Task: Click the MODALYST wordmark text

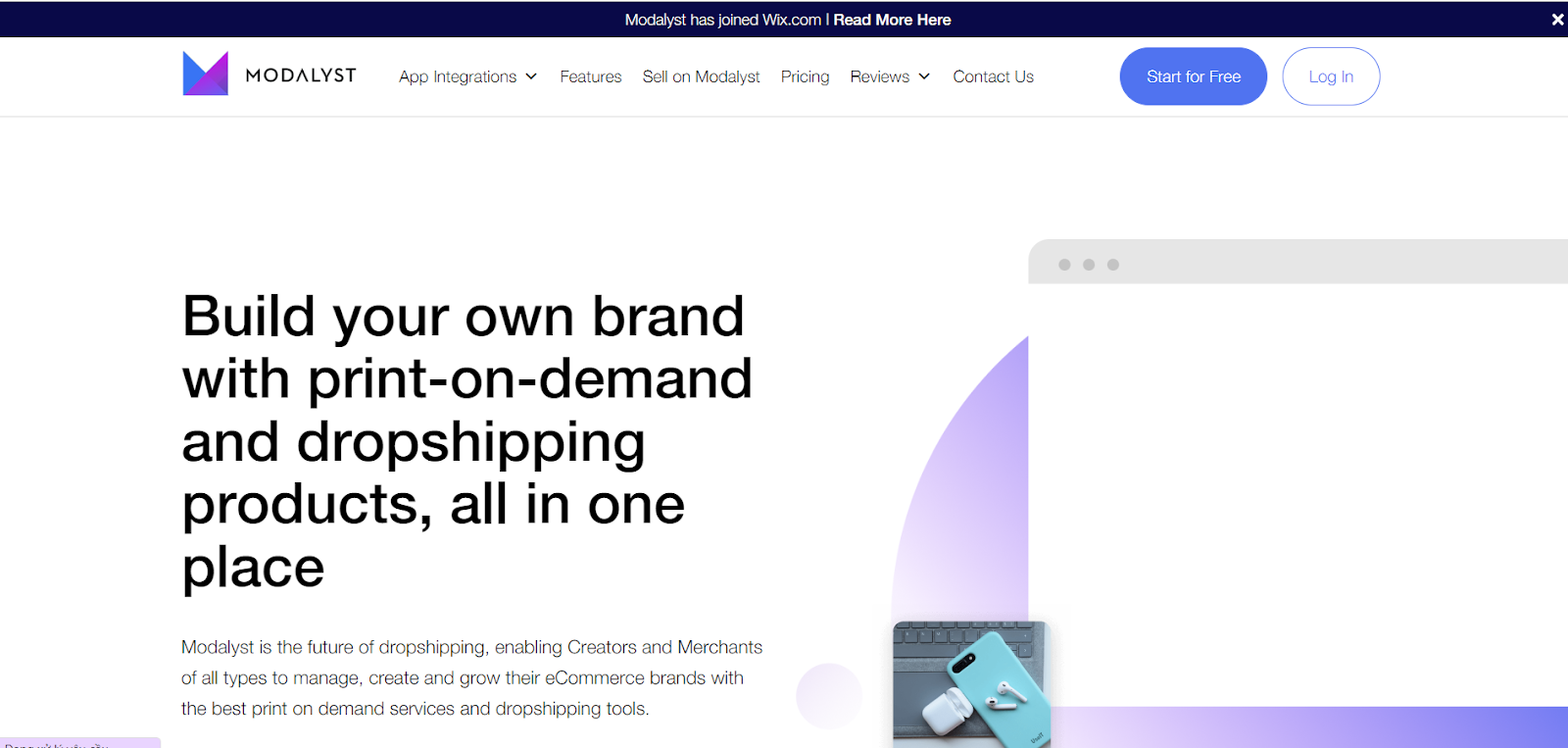Action: click(x=301, y=75)
